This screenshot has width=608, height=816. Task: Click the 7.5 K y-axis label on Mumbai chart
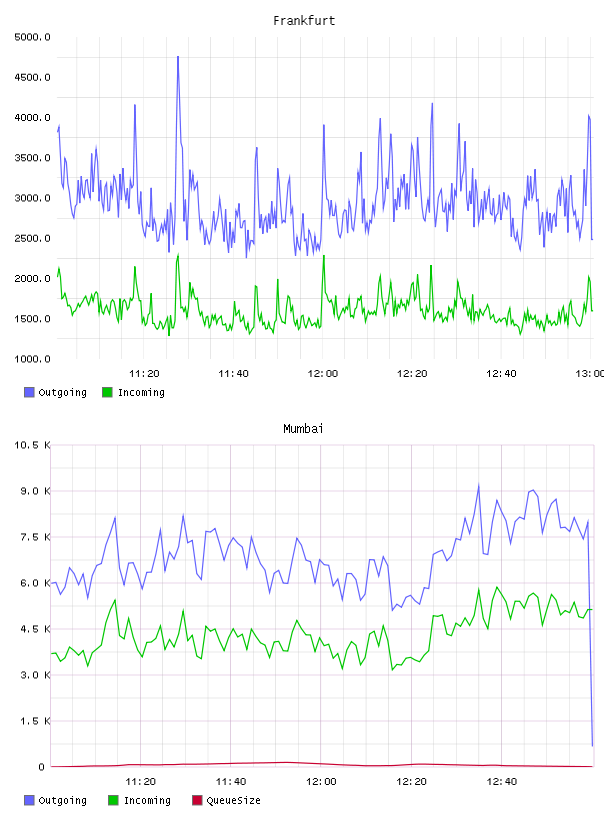(x=35, y=537)
